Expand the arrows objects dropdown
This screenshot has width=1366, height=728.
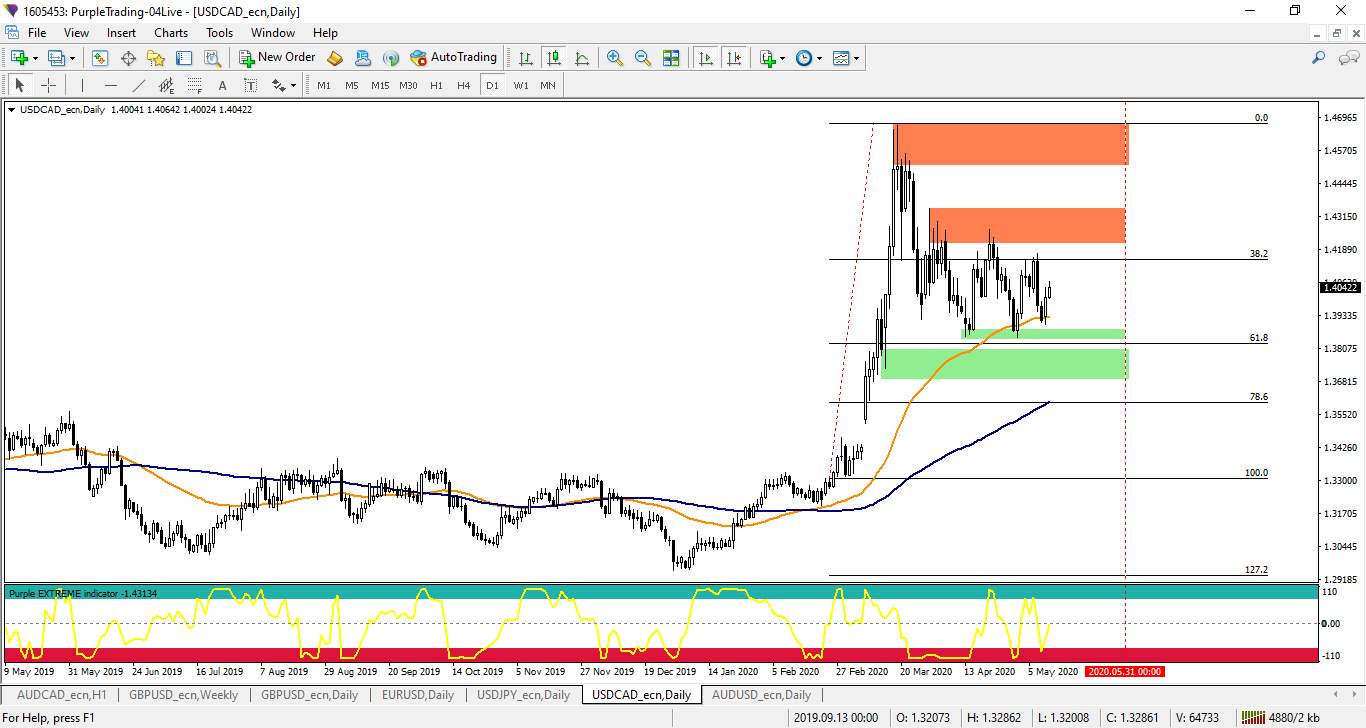point(292,85)
